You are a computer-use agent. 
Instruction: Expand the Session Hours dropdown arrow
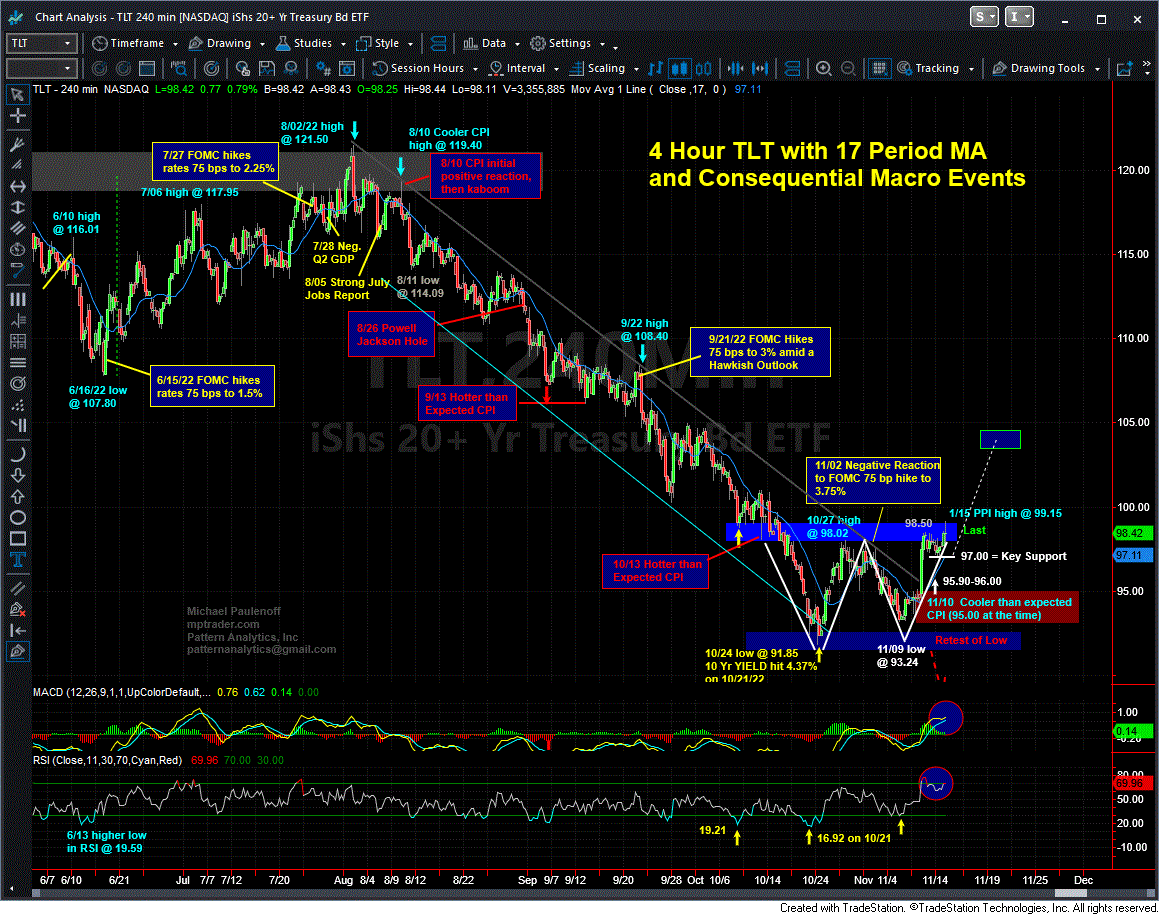[x=475, y=69]
